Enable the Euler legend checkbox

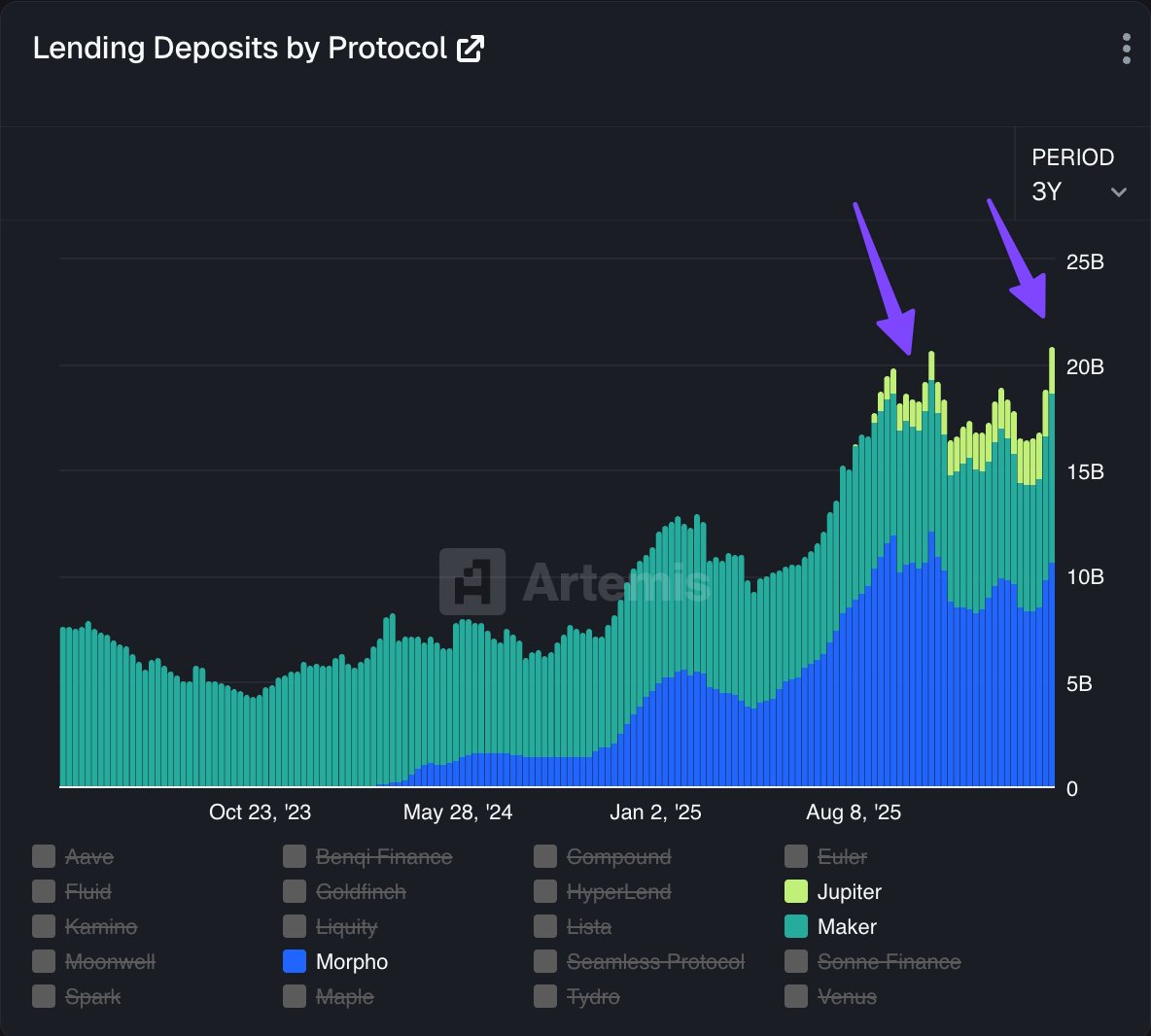coord(796,856)
